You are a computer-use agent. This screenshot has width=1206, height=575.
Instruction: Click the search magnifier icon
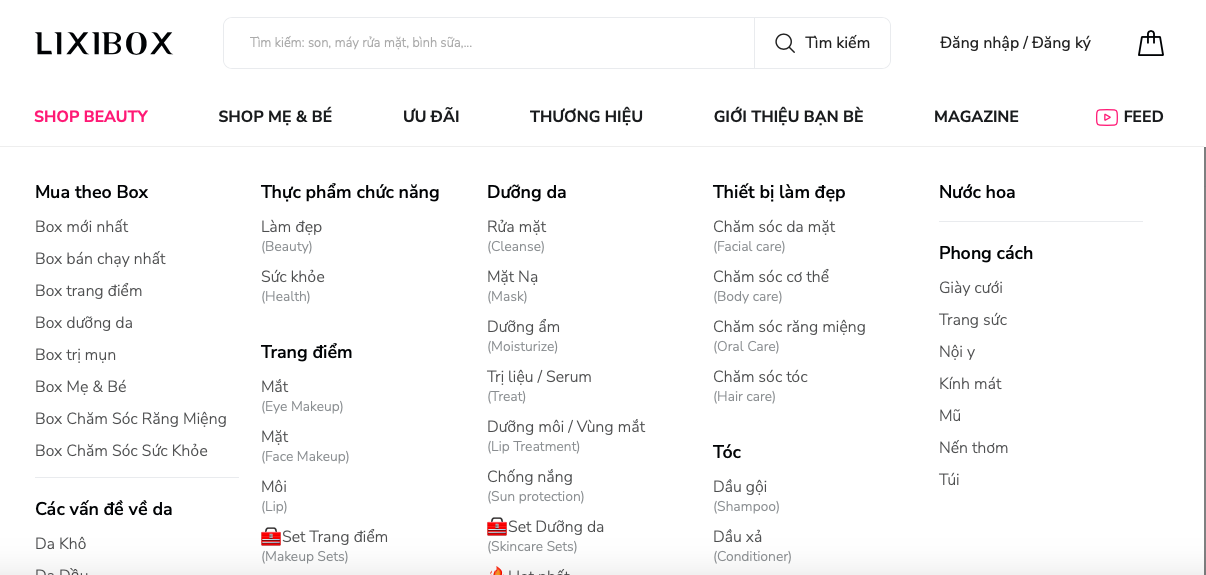click(785, 43)
